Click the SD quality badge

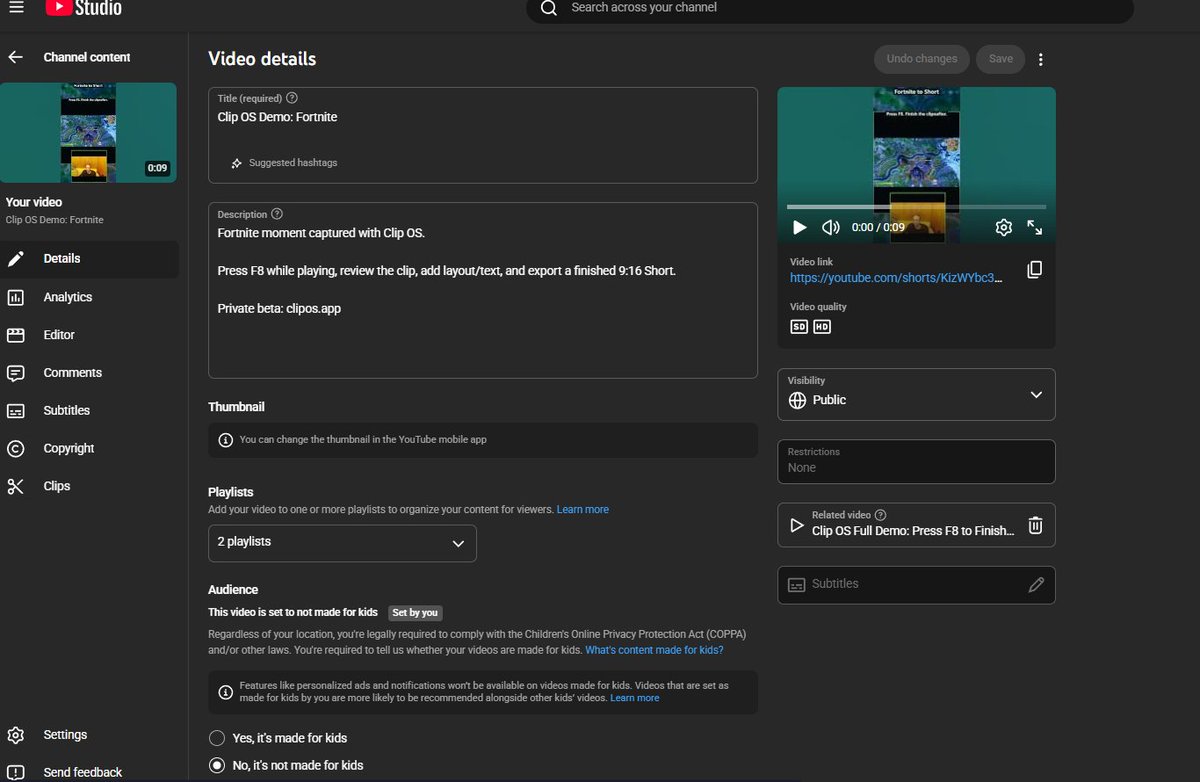tap(799, 327)
